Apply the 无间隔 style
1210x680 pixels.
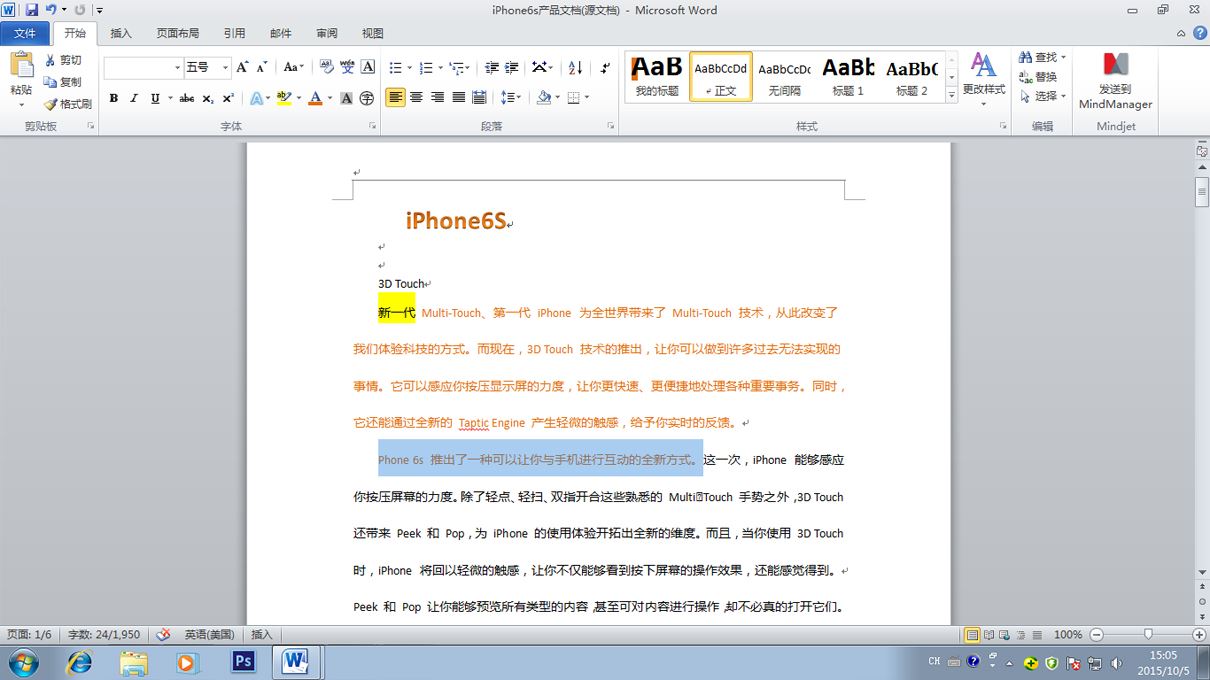[x=784, y=77]
